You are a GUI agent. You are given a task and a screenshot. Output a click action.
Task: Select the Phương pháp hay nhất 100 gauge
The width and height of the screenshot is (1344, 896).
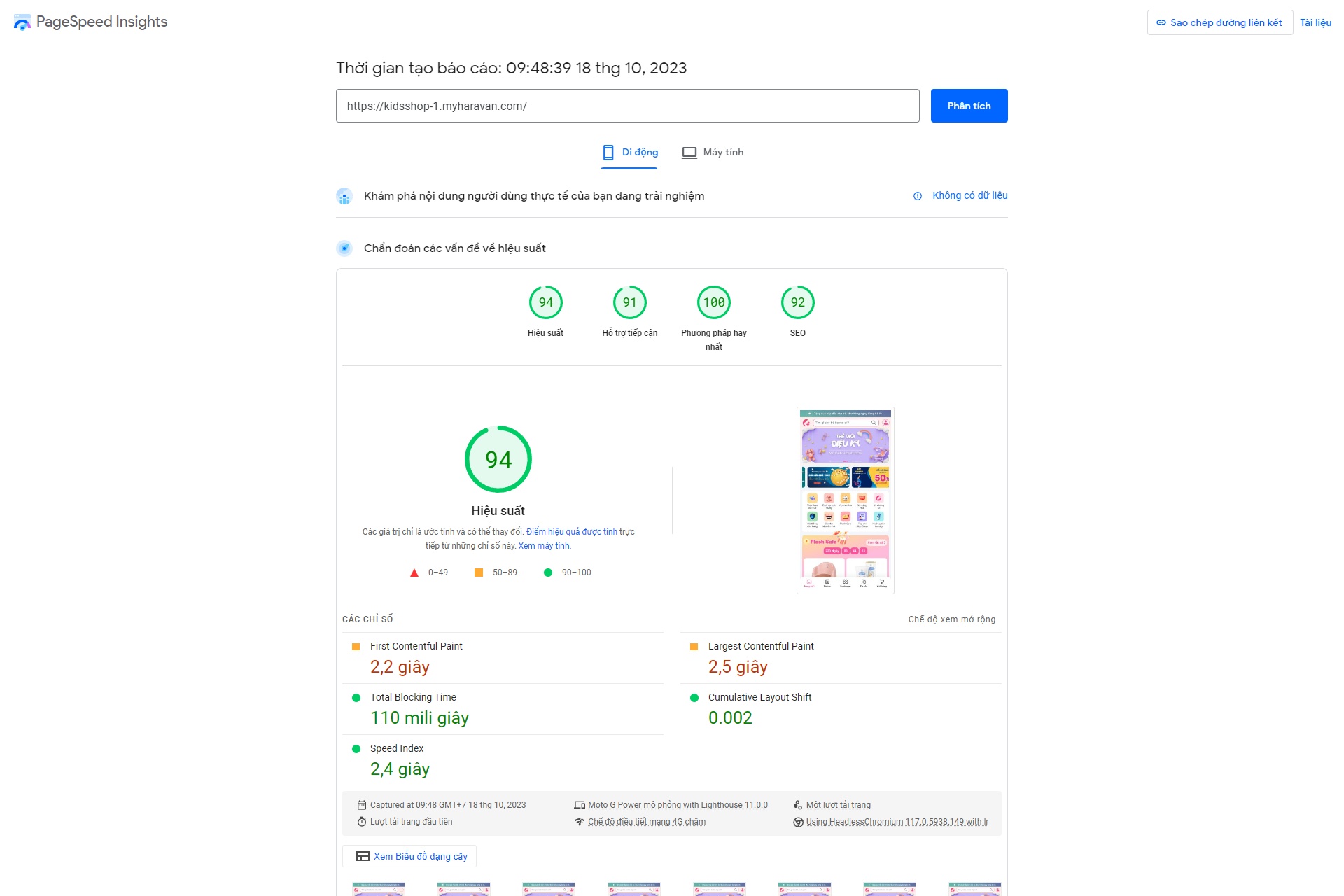(x=713, y=303)
